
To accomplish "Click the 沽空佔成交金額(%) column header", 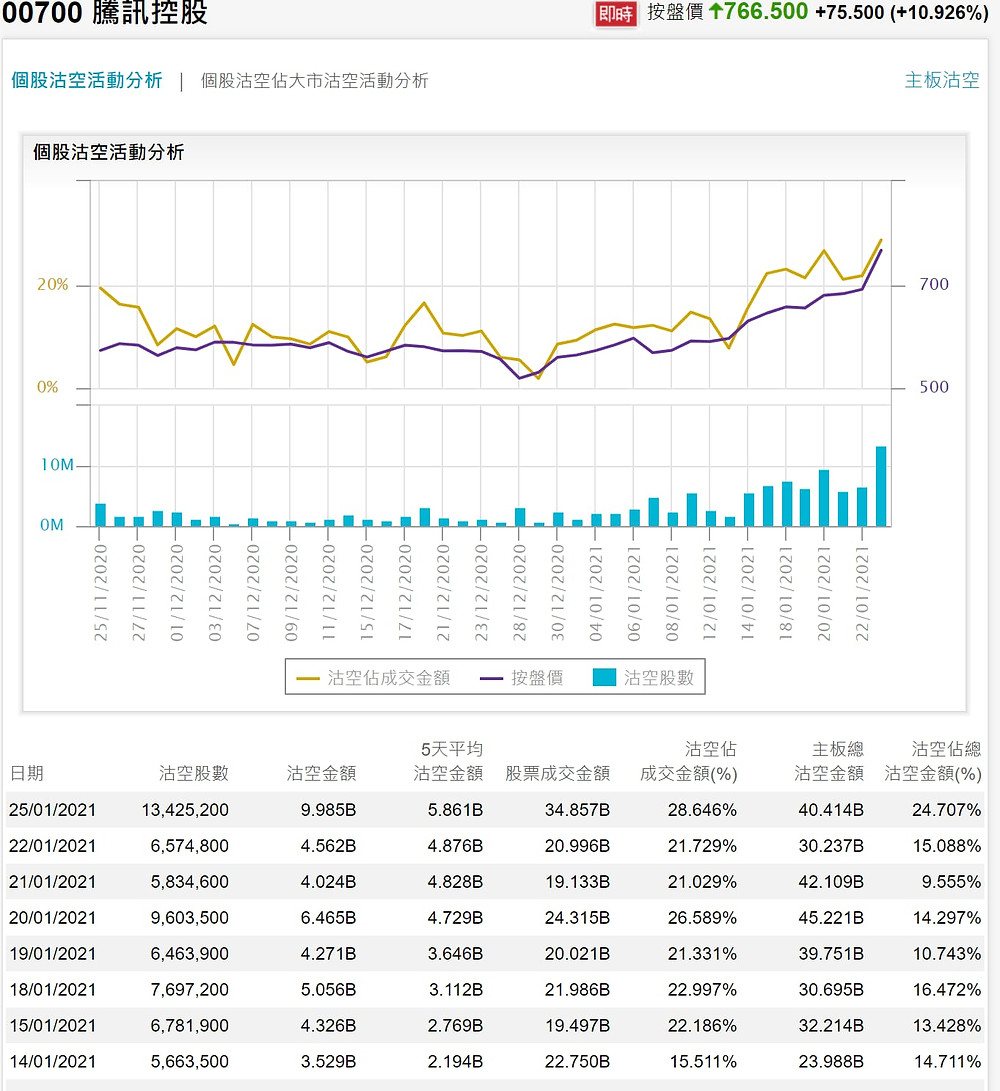I will click(x=689, y=761).
